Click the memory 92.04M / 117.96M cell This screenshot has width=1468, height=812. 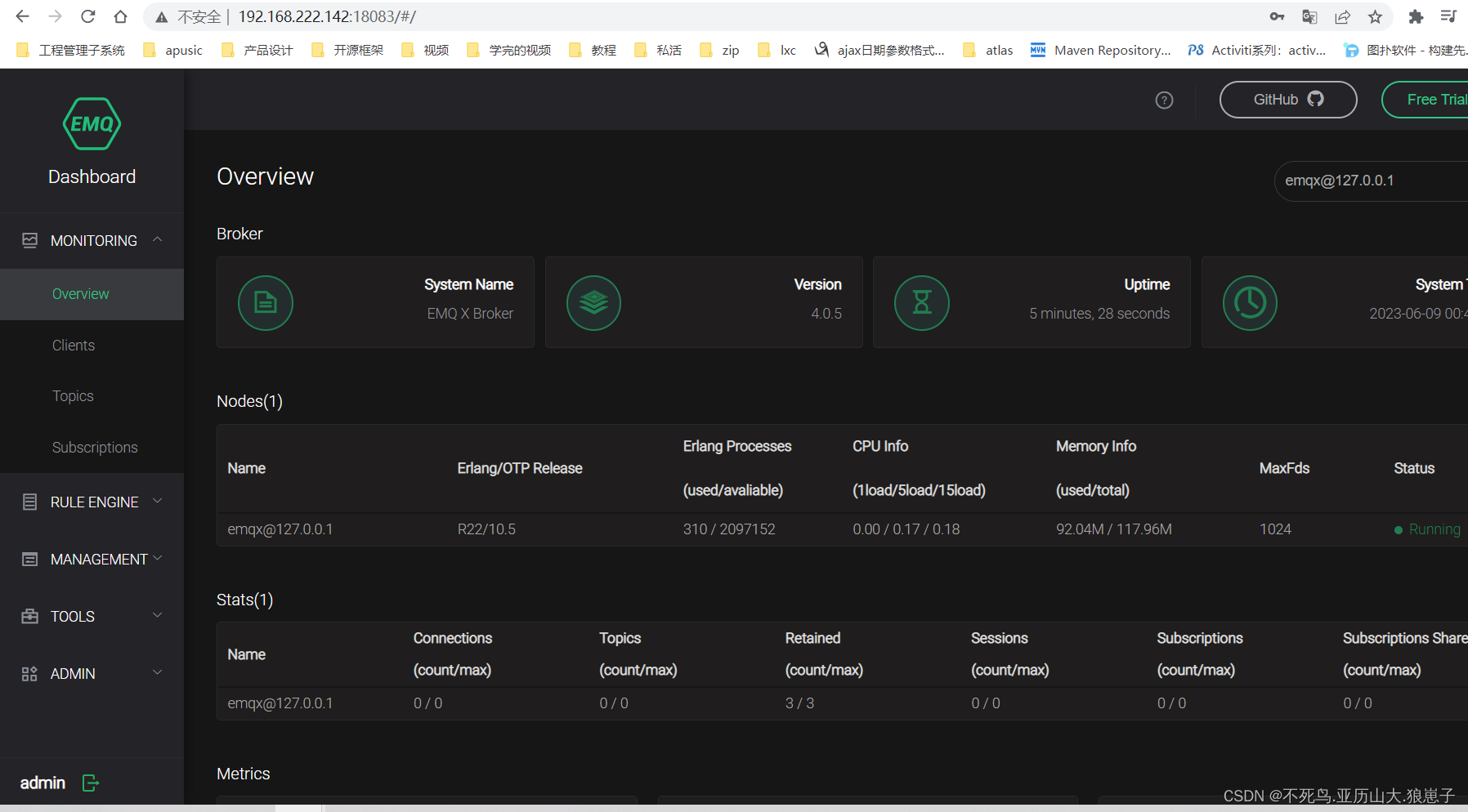point(1114,529)
